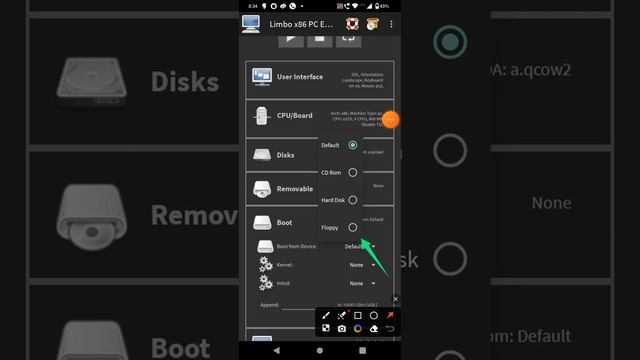Select the circle shape tool

373,316
